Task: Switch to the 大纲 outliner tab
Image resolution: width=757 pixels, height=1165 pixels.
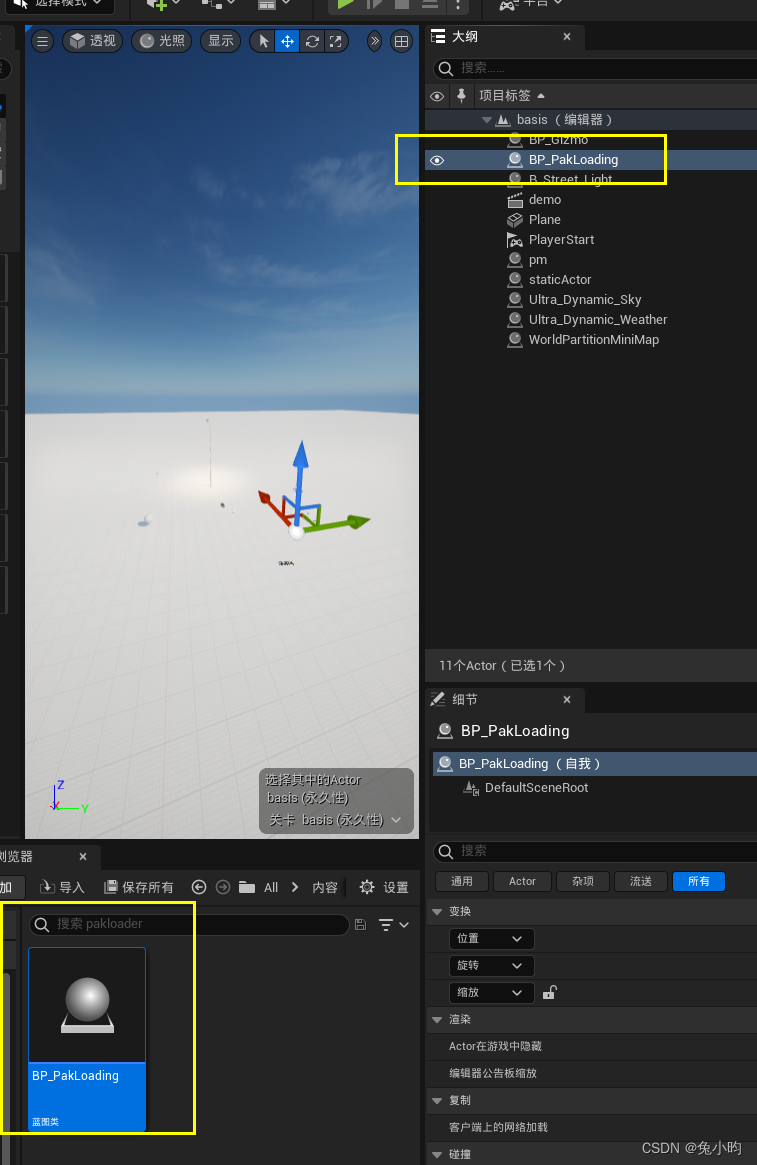Action: click(x=465, y=37)
